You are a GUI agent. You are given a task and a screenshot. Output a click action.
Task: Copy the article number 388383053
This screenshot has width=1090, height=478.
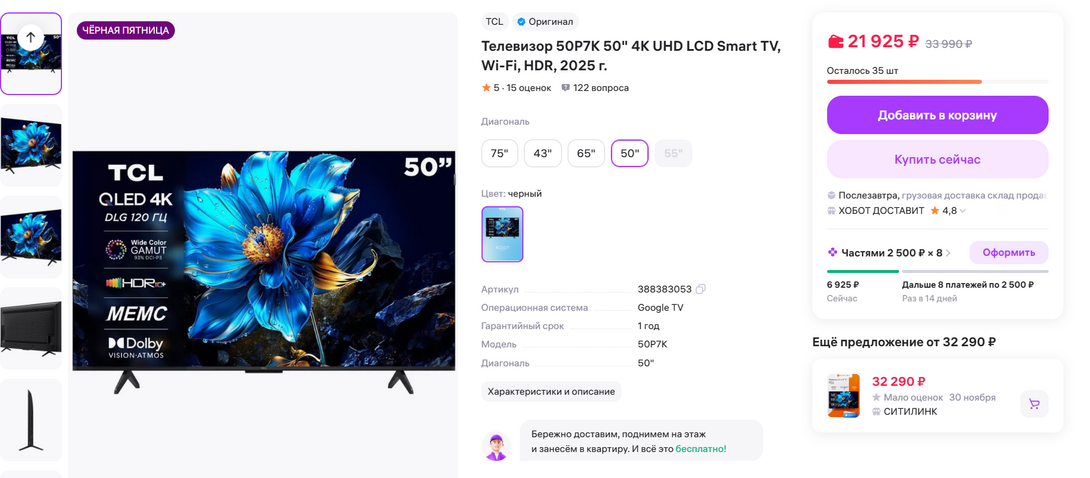[701, 289]
